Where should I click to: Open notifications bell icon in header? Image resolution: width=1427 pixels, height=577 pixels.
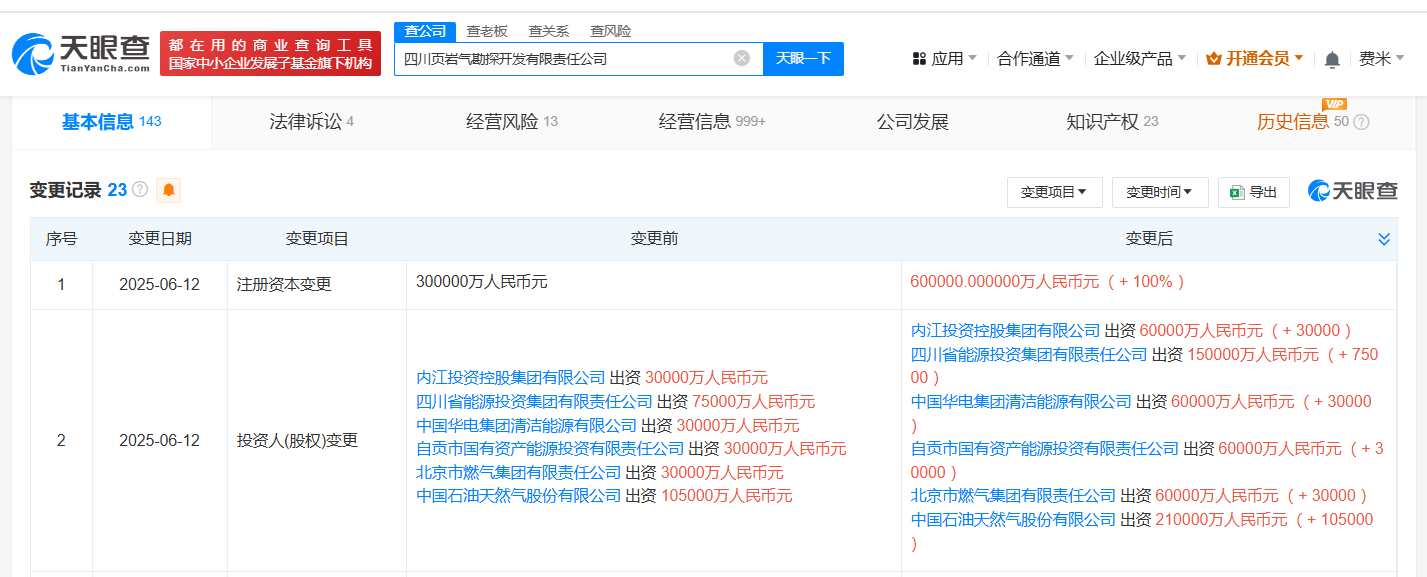[x=1332, y=59]
